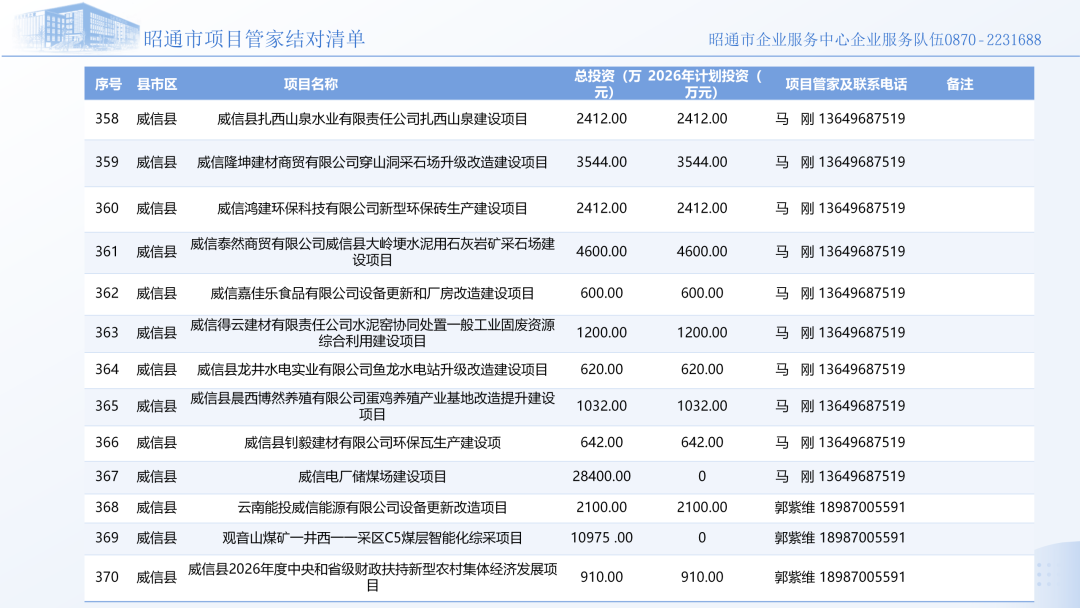Select row number 362
This screenshot has width=1080, height=608.
click(107, 293)
